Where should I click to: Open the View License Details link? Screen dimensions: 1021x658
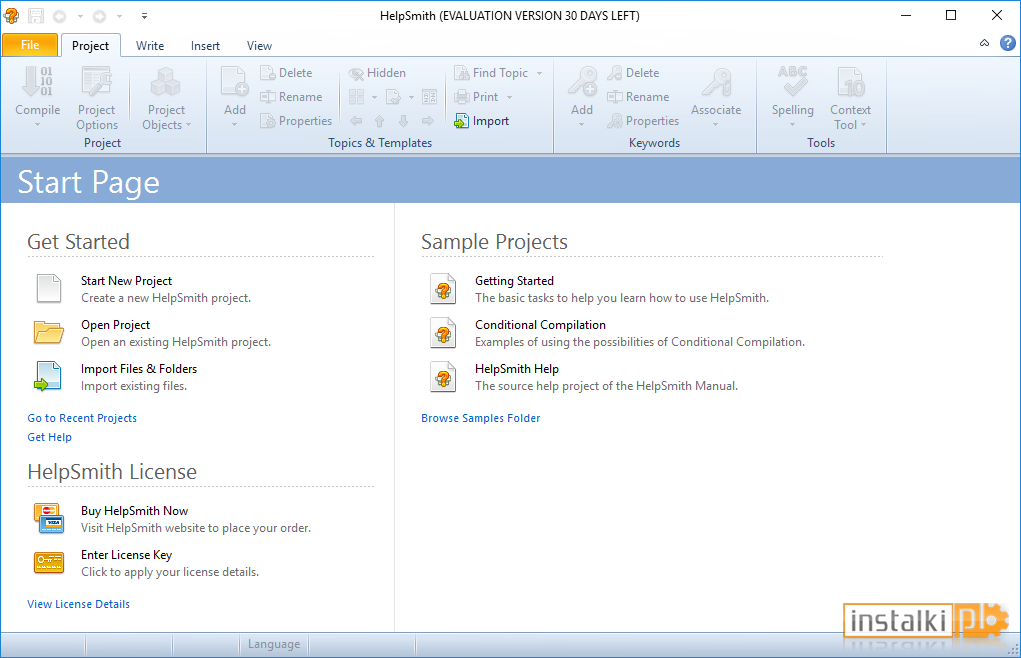click(x=78, y=604)
